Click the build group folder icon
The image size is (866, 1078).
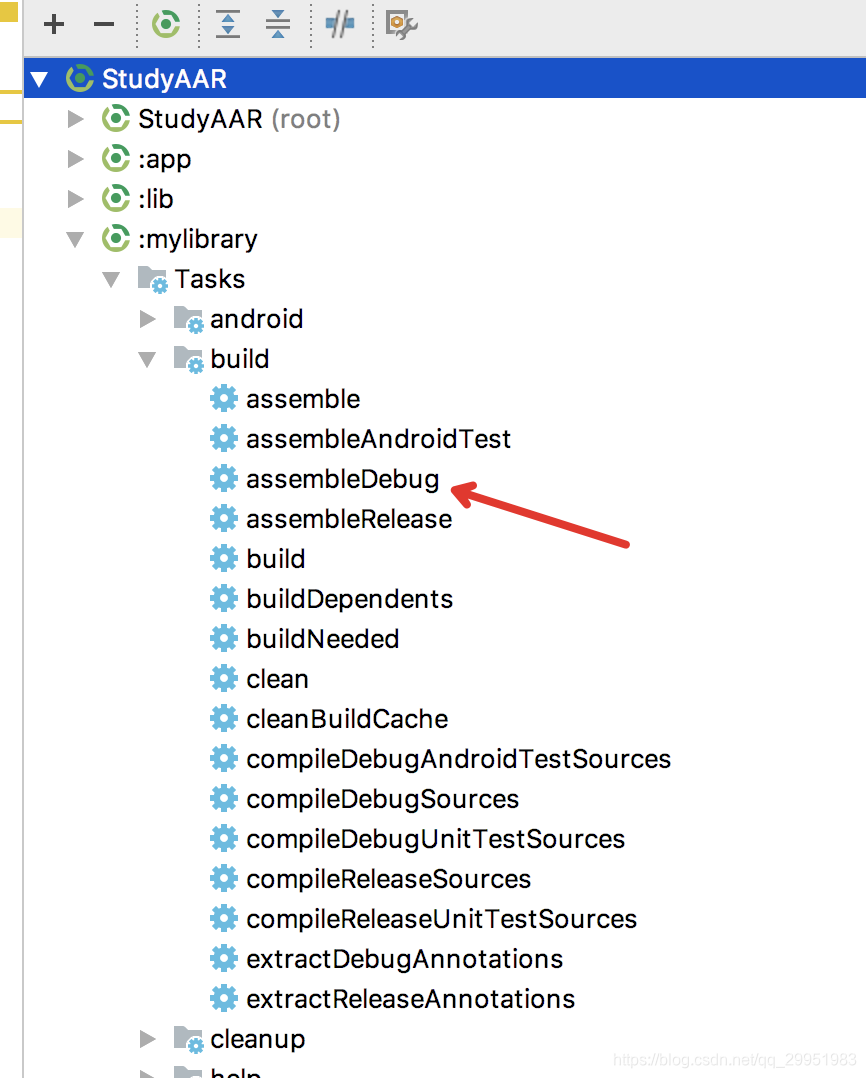189,360
